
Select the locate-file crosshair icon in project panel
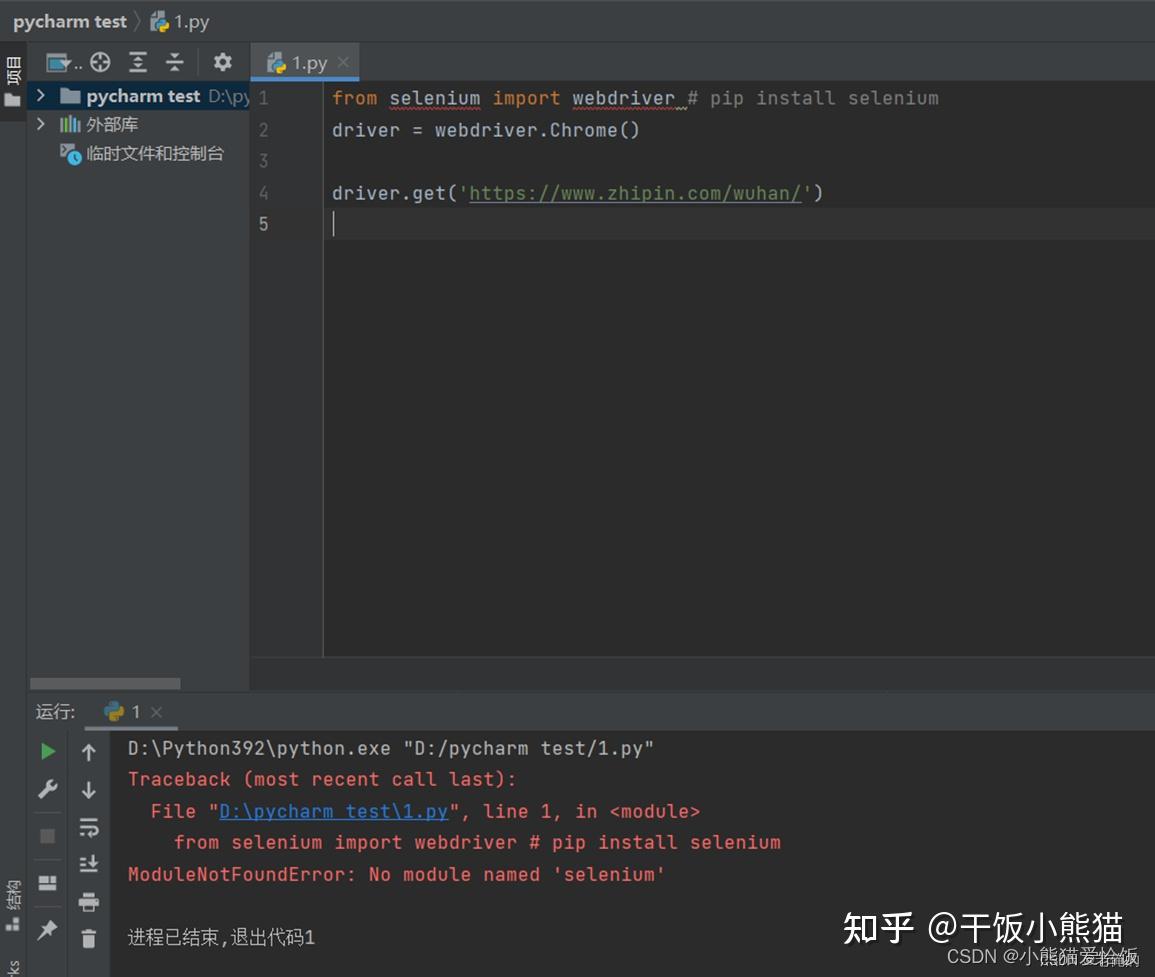pos(101,61)
